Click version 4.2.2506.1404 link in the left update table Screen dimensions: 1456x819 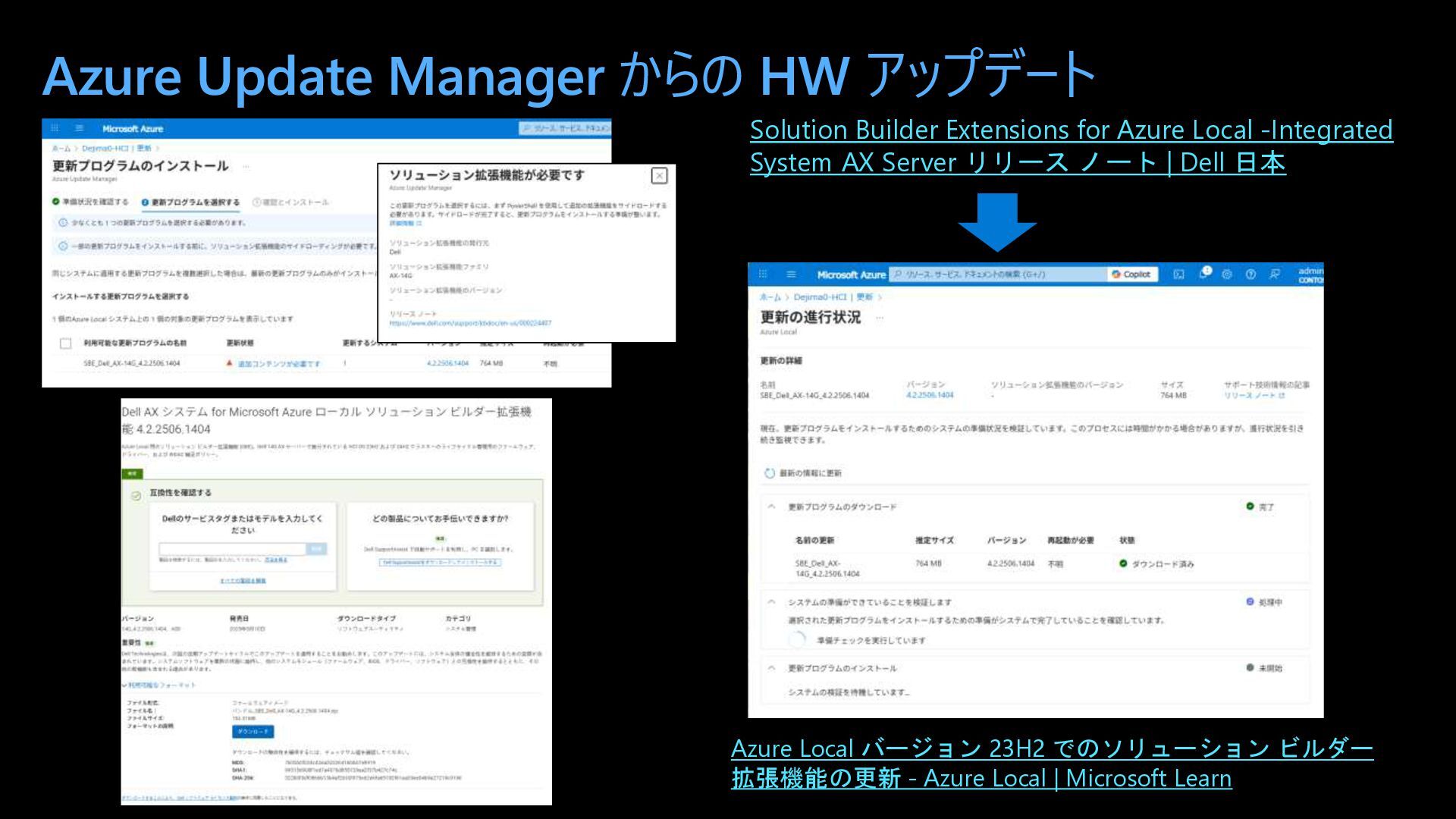tap(447, 363)
